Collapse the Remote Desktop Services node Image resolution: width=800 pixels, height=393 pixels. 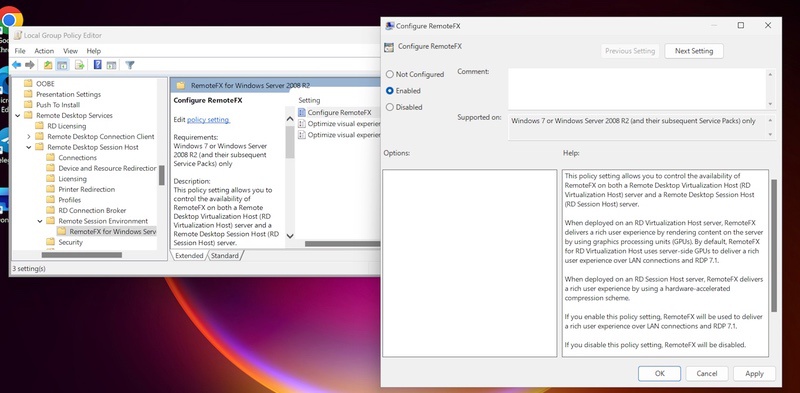click(18, 115)
